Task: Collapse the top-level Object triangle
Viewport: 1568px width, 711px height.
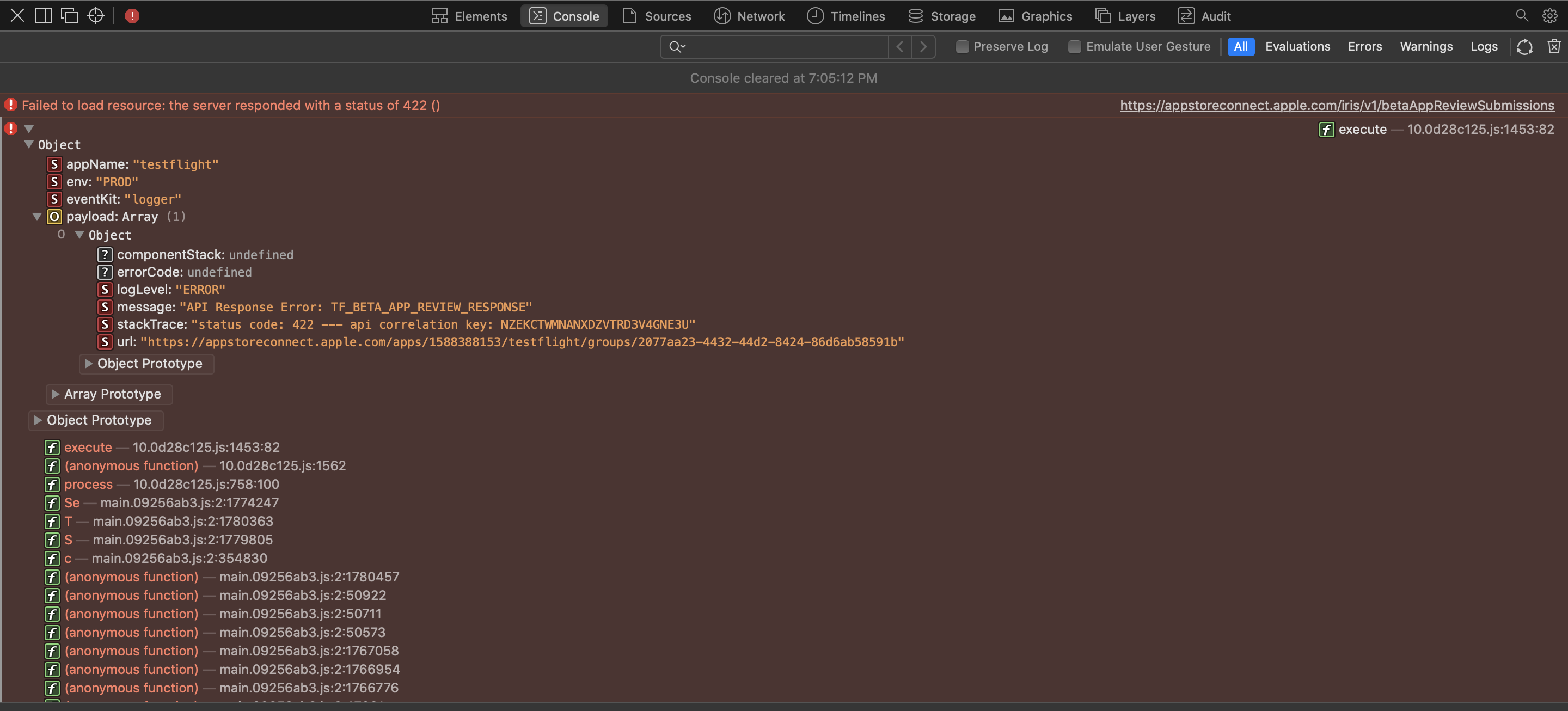Action: pyautogui.click(x=29, y=145)
